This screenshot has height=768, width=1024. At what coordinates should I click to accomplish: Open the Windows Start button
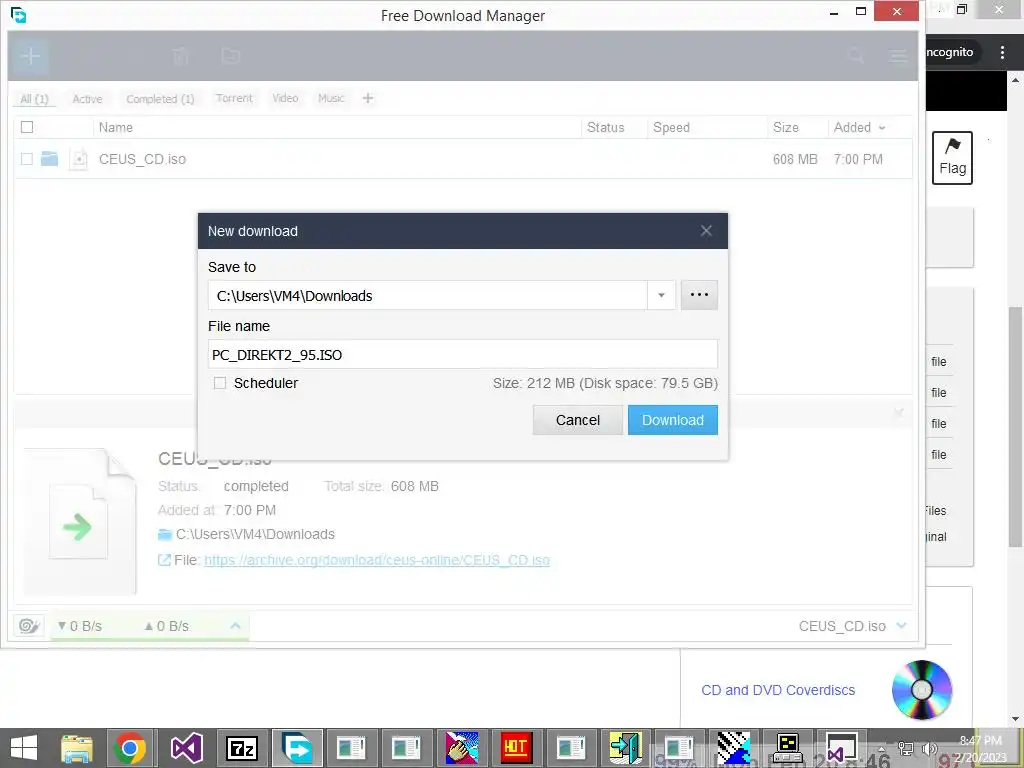click(x=24, y=748)
